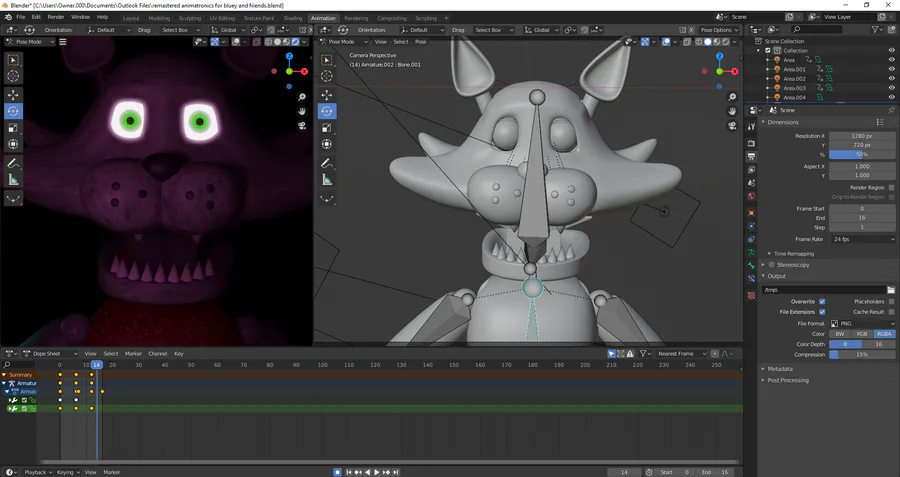Open the Tool properties tab

[x=751, y=126]
